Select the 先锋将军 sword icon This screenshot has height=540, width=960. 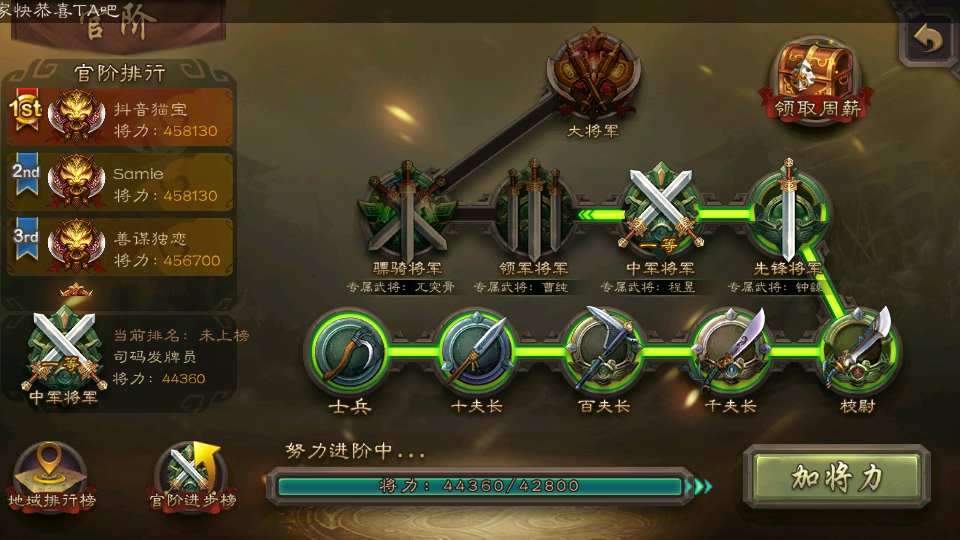pos(788,210)
